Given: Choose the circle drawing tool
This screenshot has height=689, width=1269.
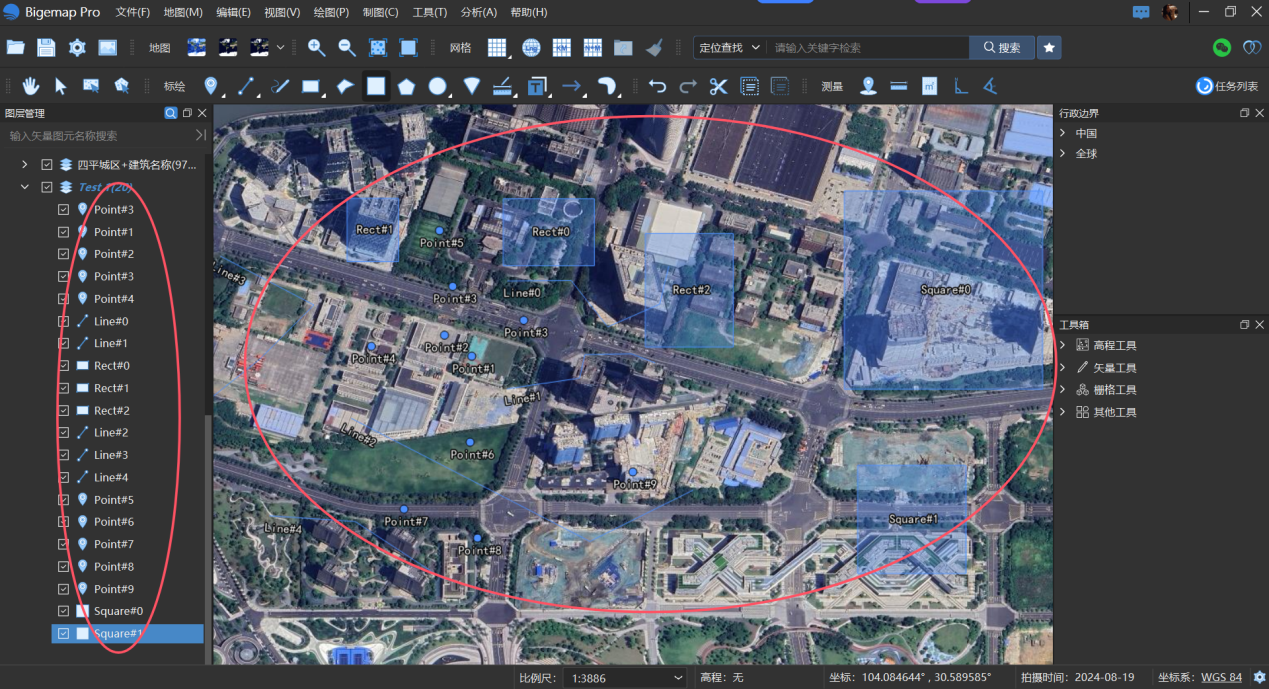Looking at the screenshot, I should (x=437, y=86).
